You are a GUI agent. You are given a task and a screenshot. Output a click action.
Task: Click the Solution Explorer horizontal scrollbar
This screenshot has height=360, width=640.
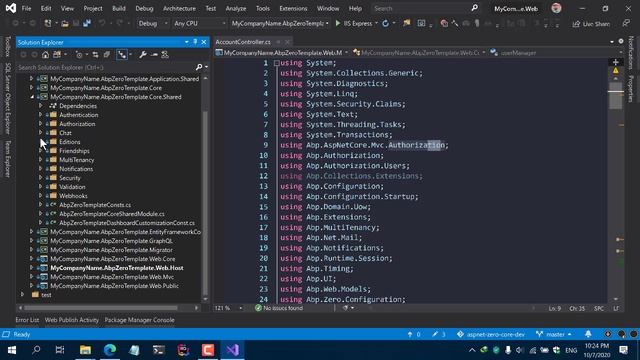point(101,308)
